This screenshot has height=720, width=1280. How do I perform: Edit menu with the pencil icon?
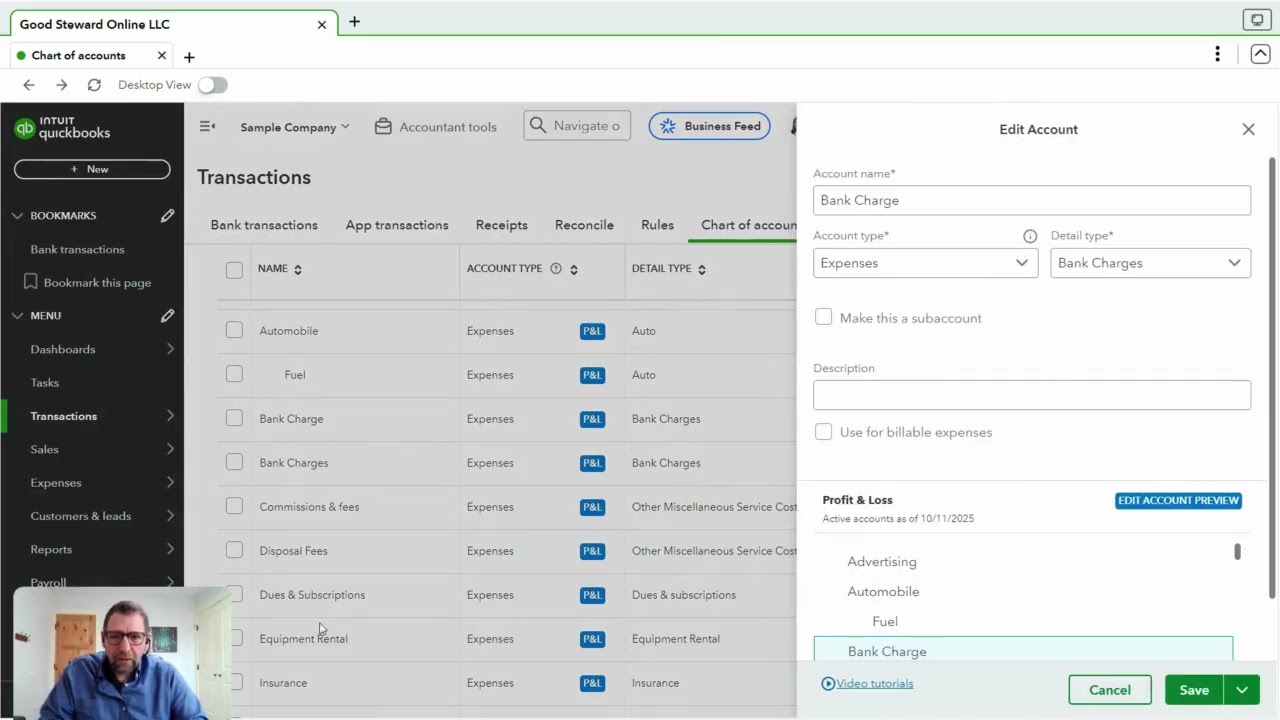tap(167, 315)
